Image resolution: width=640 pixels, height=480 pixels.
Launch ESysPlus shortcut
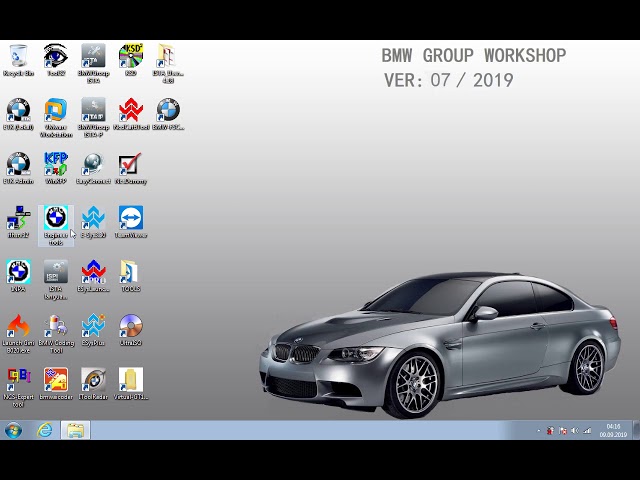click(93, 330)
